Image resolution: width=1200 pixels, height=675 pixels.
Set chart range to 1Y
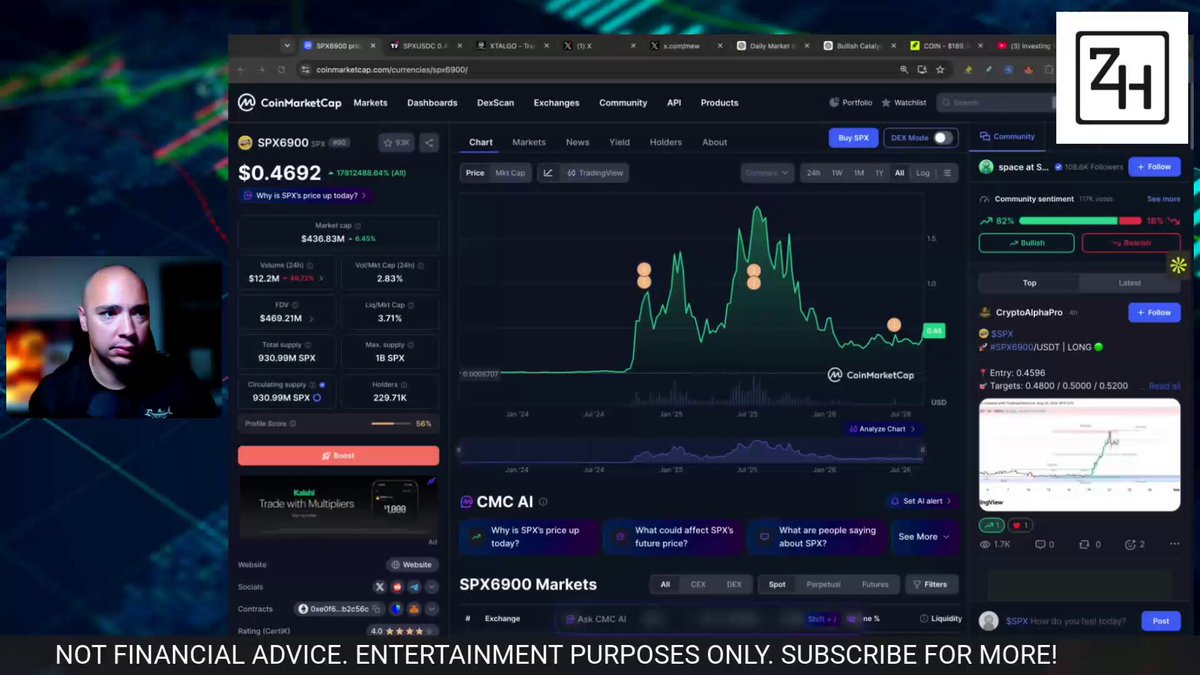[879, 173]
